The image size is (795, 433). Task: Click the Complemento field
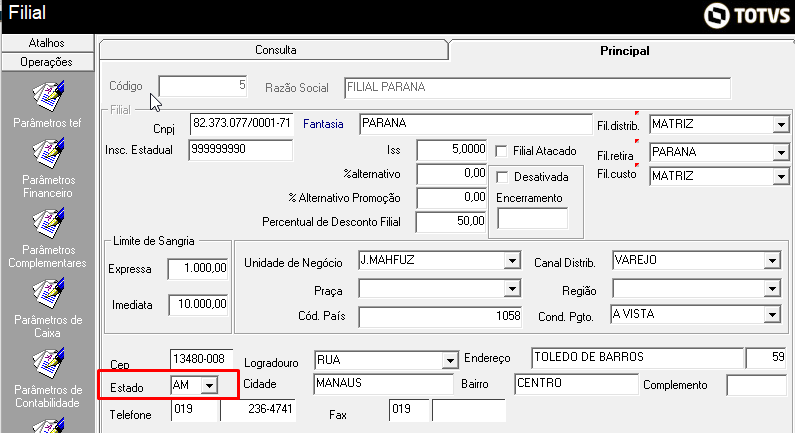756,385
